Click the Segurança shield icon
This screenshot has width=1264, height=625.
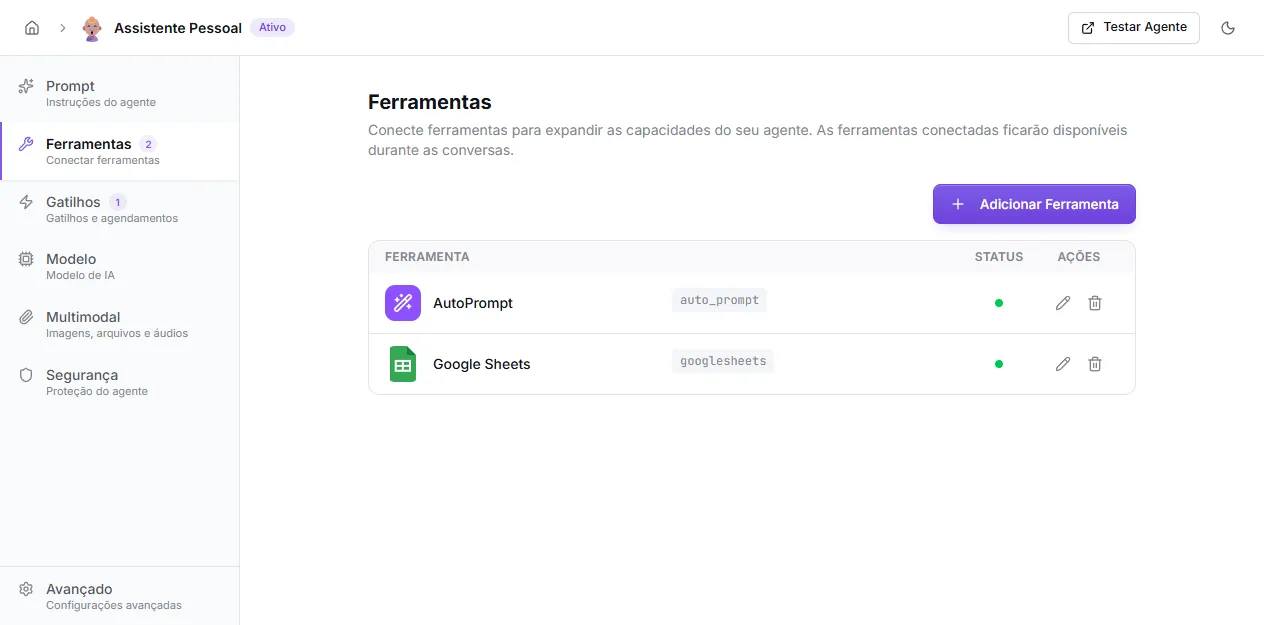(x=26, y=375)
